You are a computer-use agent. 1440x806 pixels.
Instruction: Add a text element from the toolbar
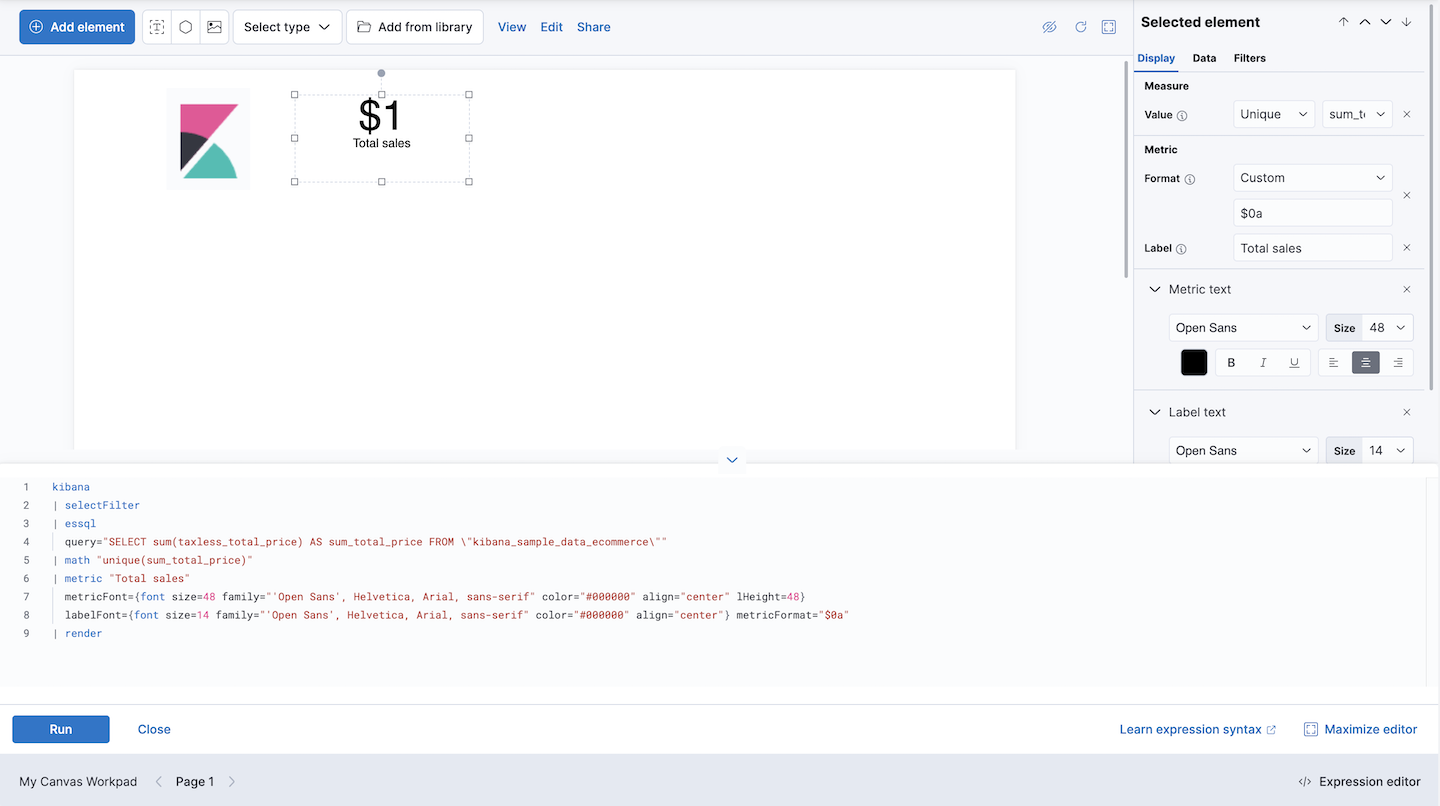click(156, 27)
